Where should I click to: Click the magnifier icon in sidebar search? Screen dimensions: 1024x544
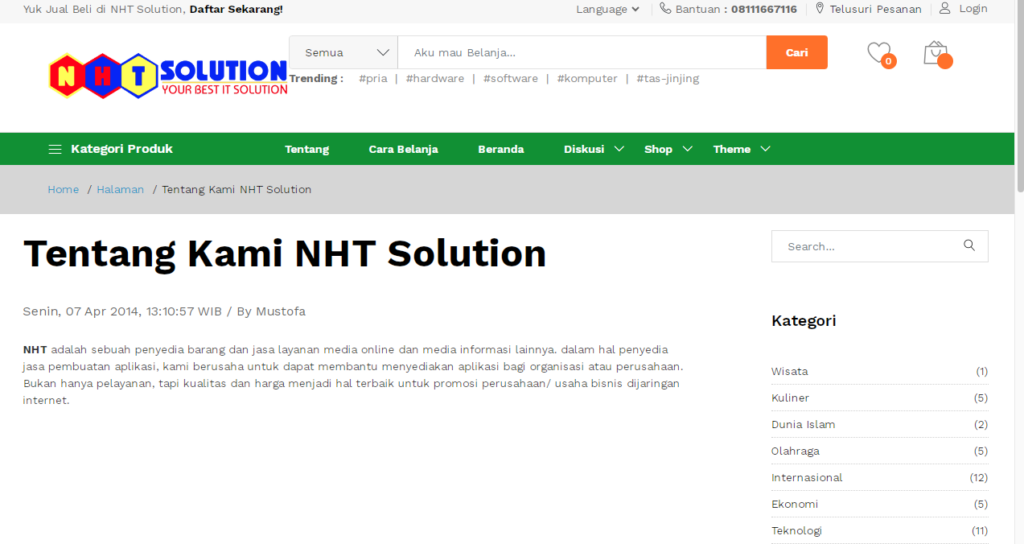[968, 246]
